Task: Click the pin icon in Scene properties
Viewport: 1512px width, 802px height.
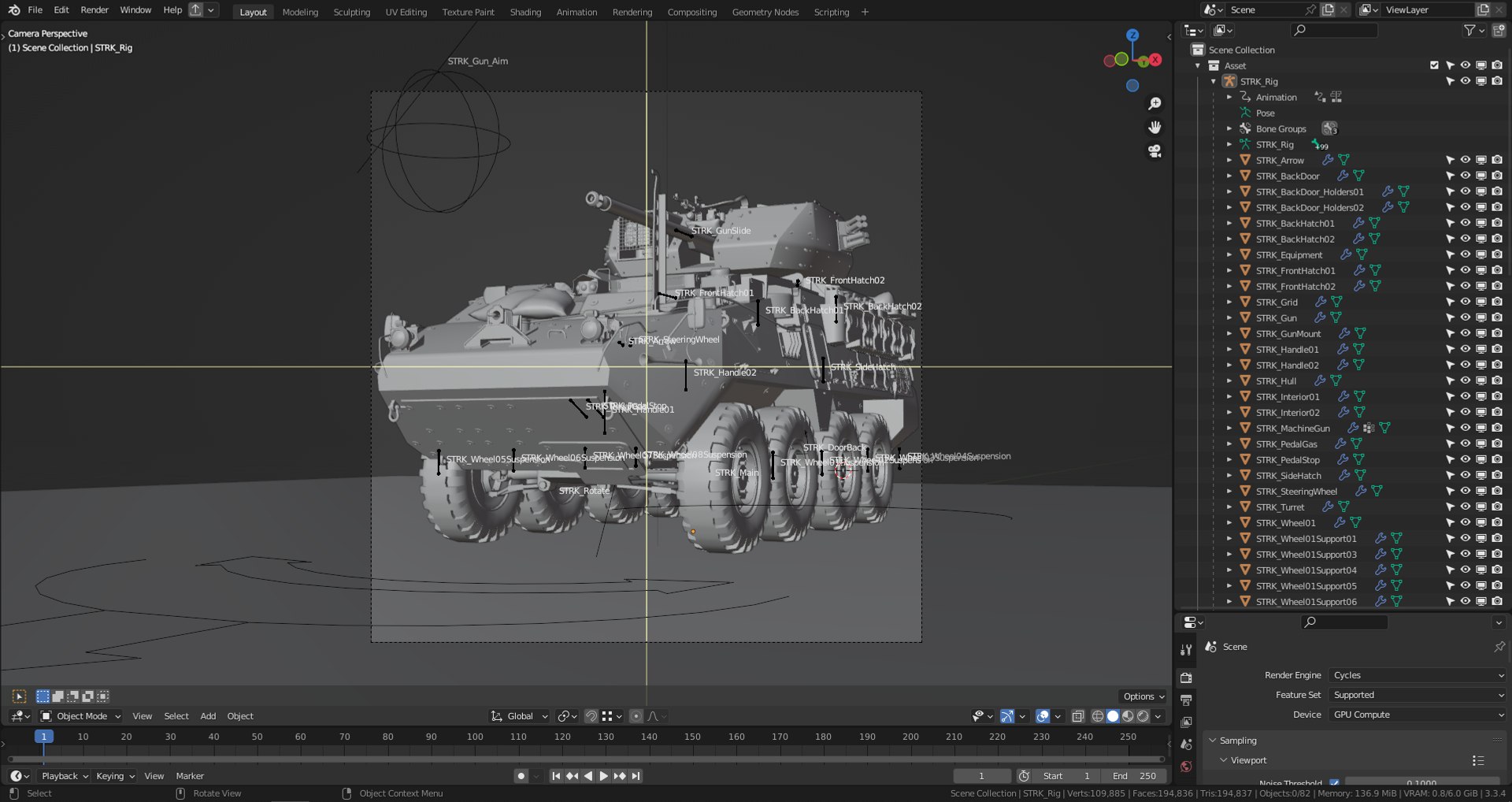Action: 1499,647
